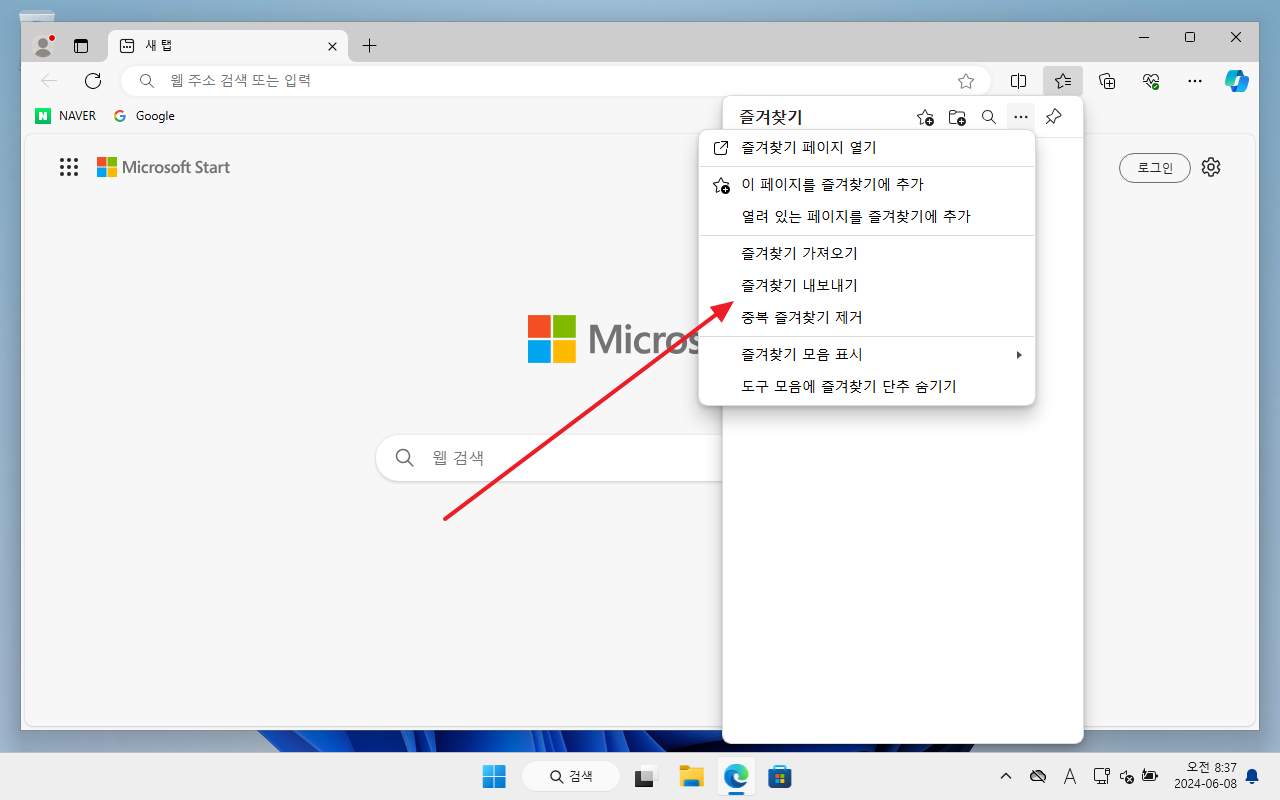Click the Microsoft Start logo
1280x800 pixels.
[x=163, y=167]
